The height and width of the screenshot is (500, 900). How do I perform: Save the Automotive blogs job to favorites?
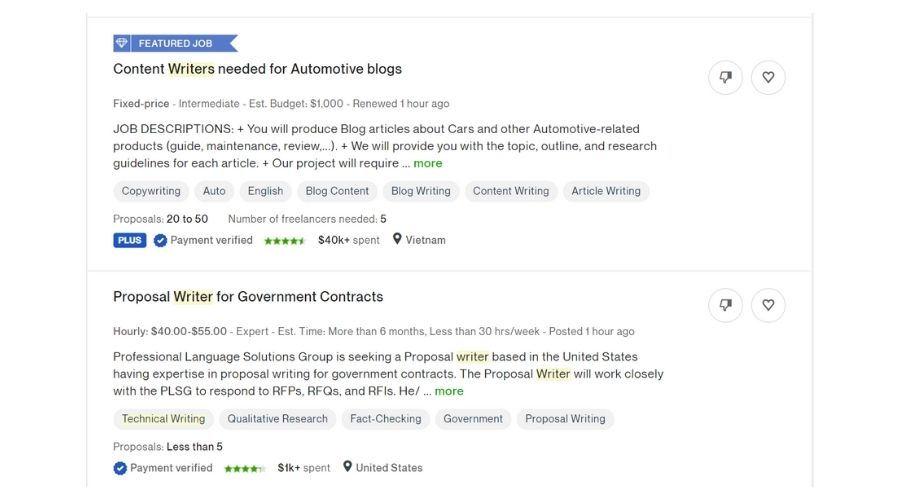768,77
